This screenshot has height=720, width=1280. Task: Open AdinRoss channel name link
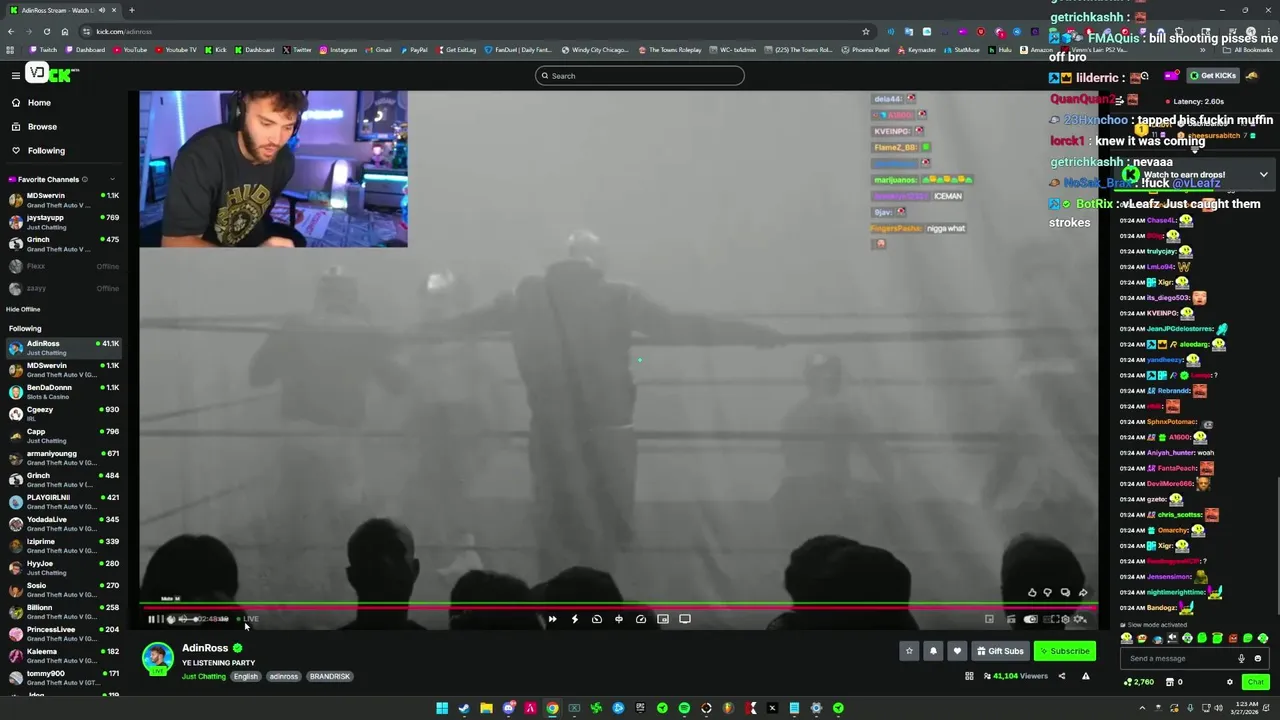click(205, 648)
